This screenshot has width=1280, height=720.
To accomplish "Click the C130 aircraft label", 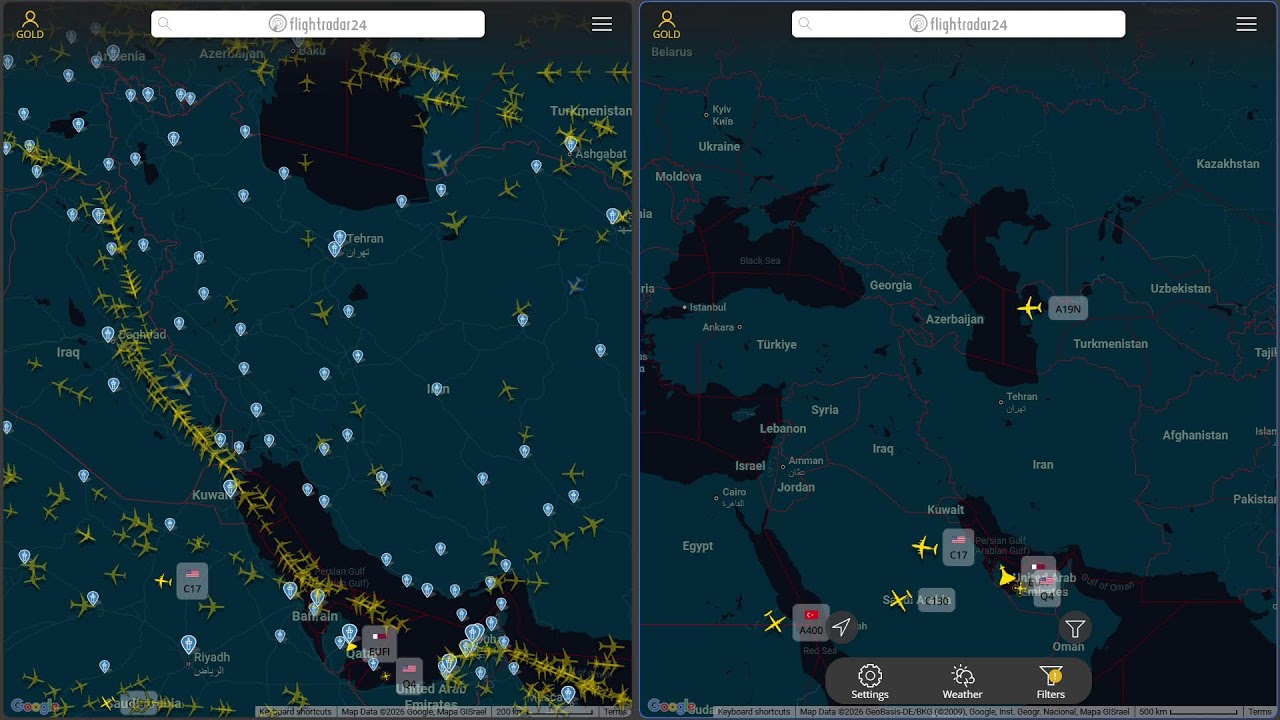I will point(936,600).
